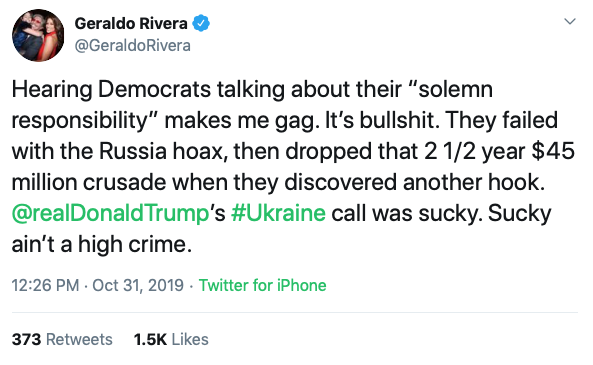Open the Twitter for iPhone source link
The image size is (593, 365).
262,286
